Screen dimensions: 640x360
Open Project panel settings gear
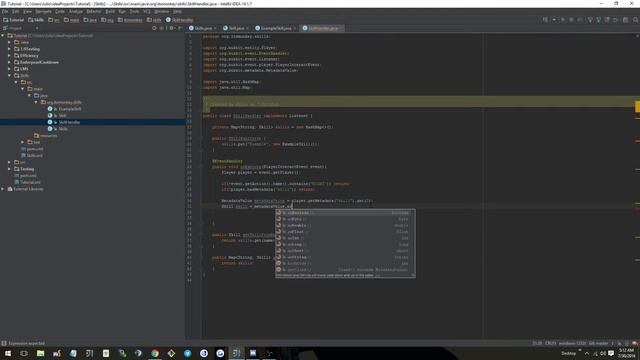(x=171, y=28)
